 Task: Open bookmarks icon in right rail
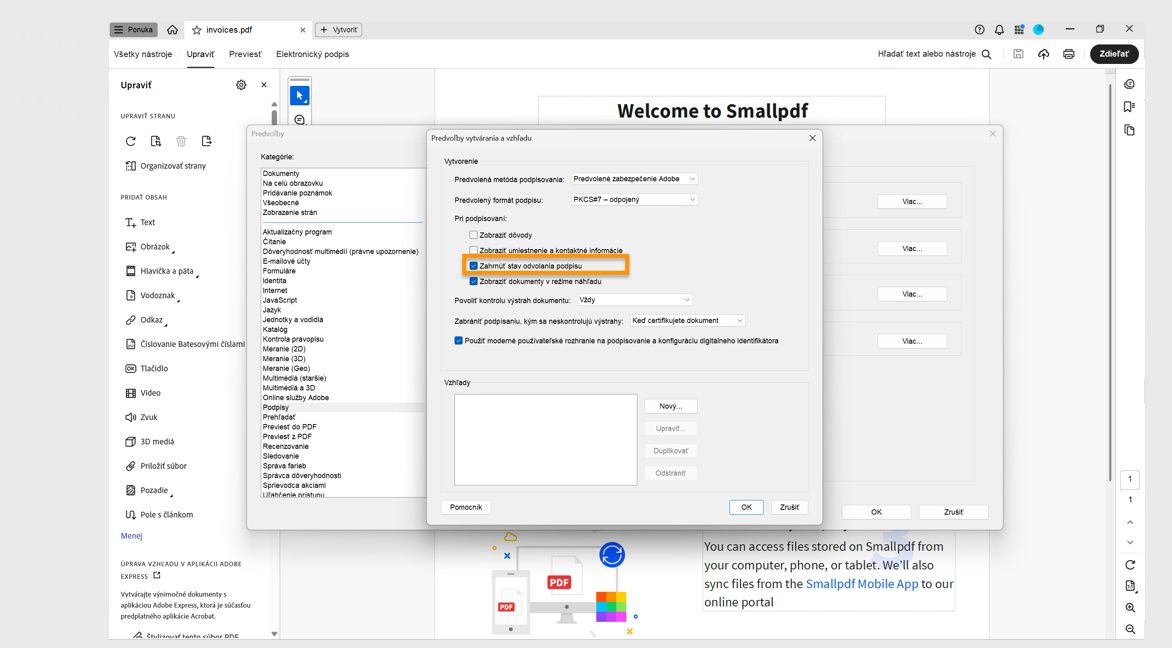point(1129,107)
